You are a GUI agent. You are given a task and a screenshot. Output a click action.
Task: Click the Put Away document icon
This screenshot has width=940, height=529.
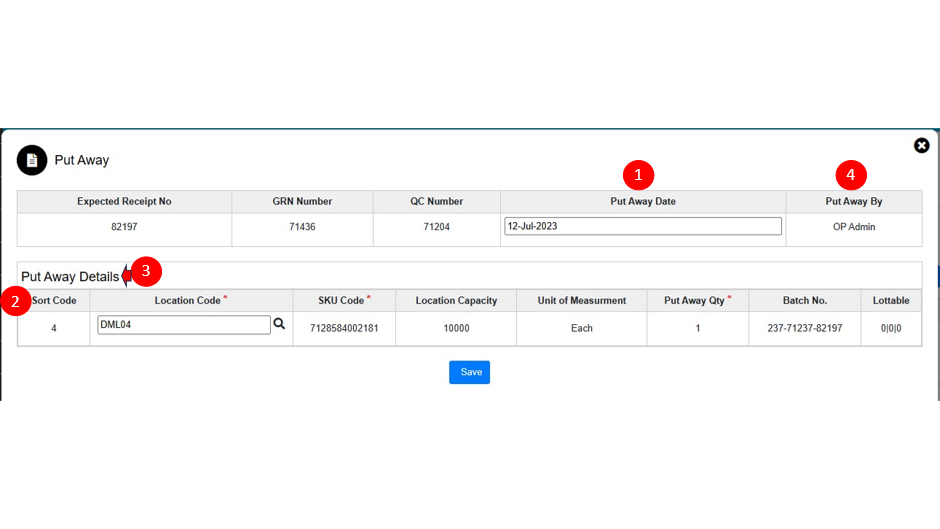[x=32, y=160]
